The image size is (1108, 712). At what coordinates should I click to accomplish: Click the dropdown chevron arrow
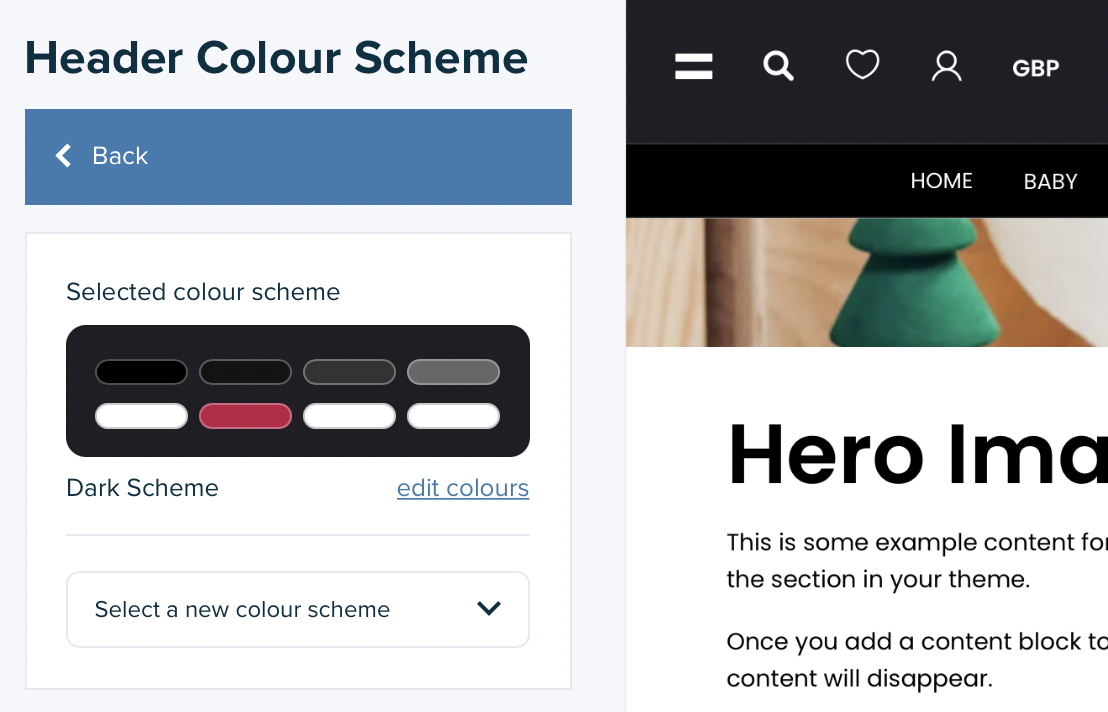click(489, 608)
